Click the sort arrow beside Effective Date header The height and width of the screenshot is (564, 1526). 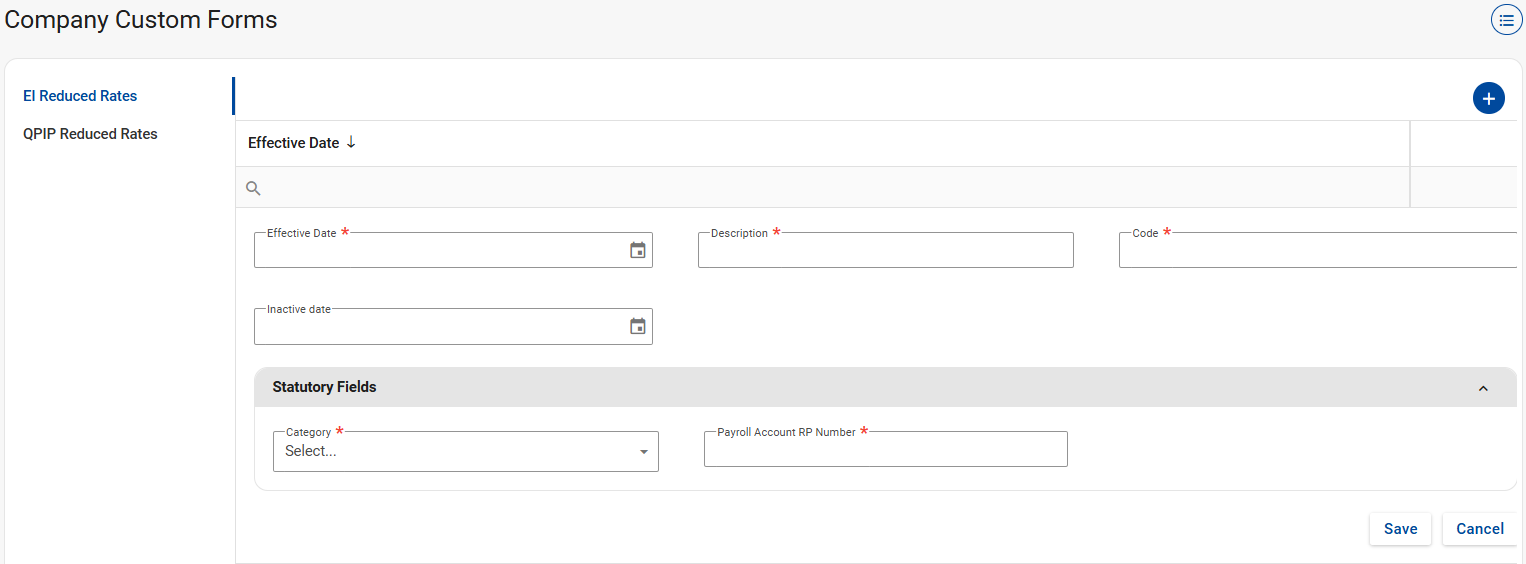[351, 143]
